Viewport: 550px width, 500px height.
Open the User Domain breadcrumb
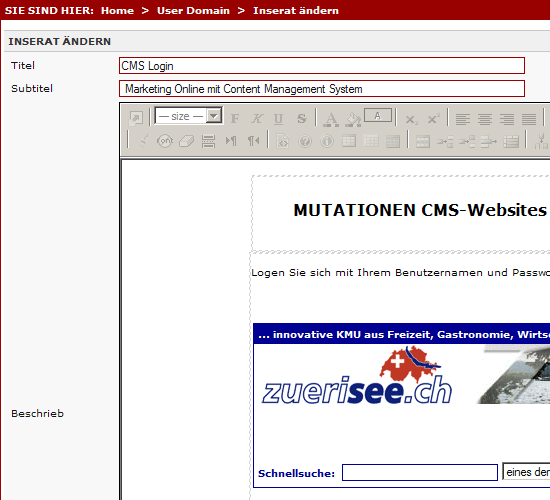pyautogui.click(x=193, y=11)
